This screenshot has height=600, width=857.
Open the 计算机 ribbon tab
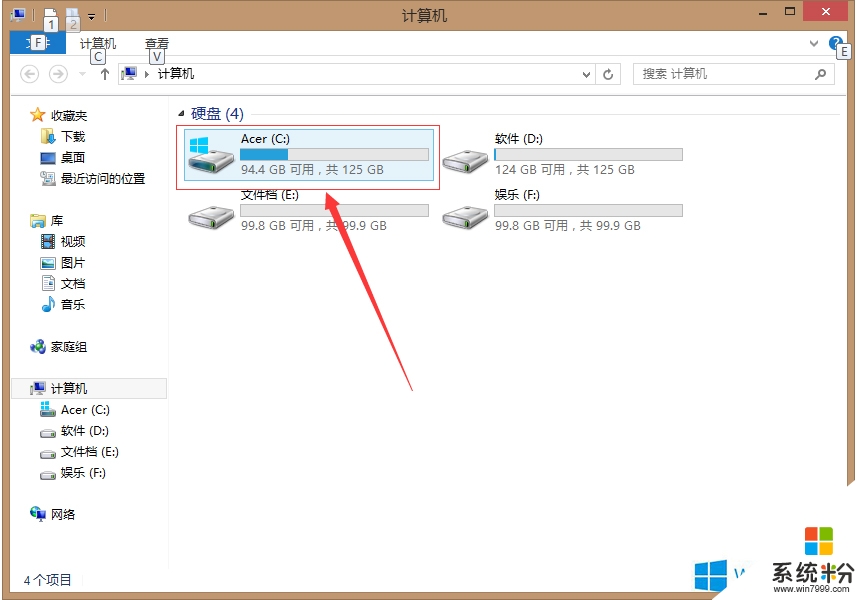(x=98, y=44)
